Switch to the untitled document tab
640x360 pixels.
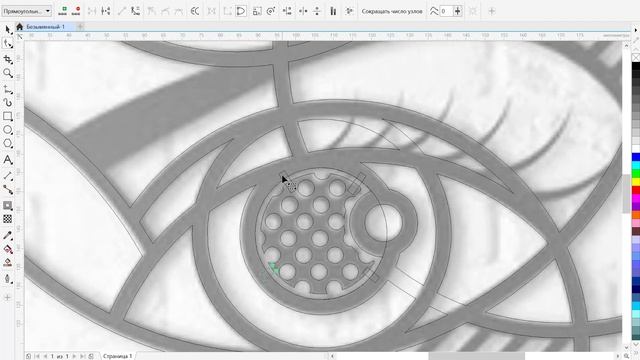click(x=45, y=27)
